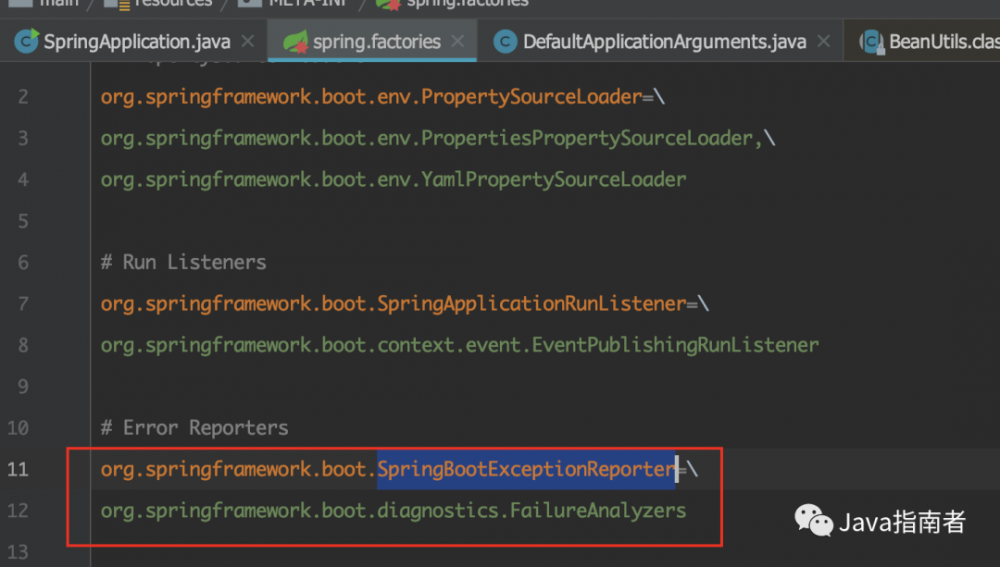The image size is (1000, 567).
Task: Click line number 6 in gutter
Action: point(23,262)
